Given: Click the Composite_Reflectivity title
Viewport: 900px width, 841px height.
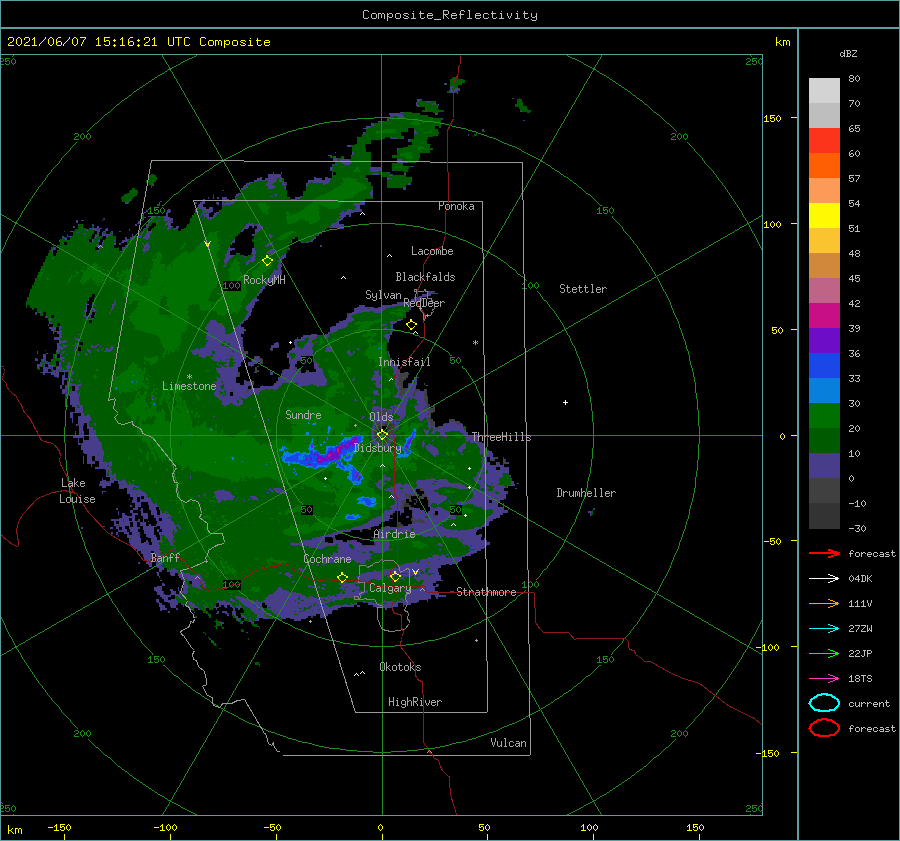Looking at the screenshot, I should (x=450, y=15).
